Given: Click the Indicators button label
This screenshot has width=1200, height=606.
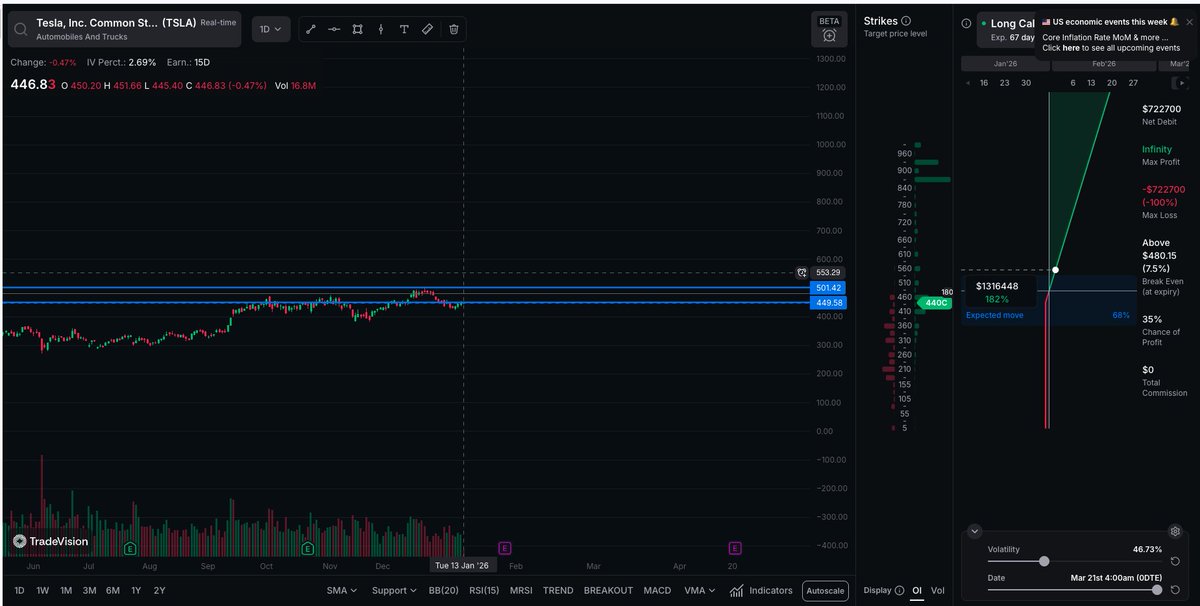Looking at the screenshot, I should tap(770, 591).
